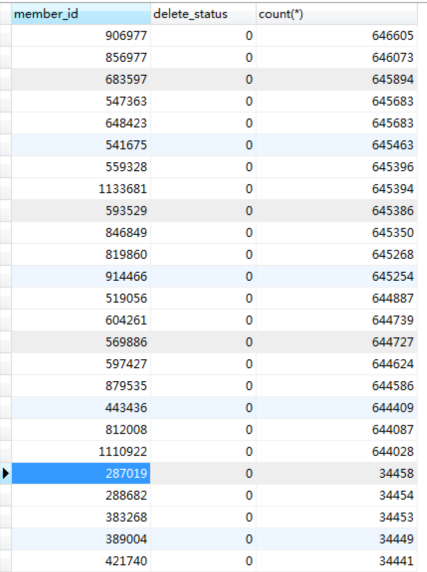Select the highlighted cell 287019

(81, 474)
